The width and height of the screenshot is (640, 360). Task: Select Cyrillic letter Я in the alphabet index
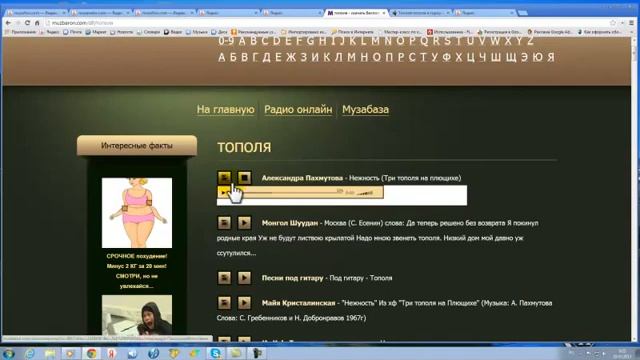[x=551, y=57]
